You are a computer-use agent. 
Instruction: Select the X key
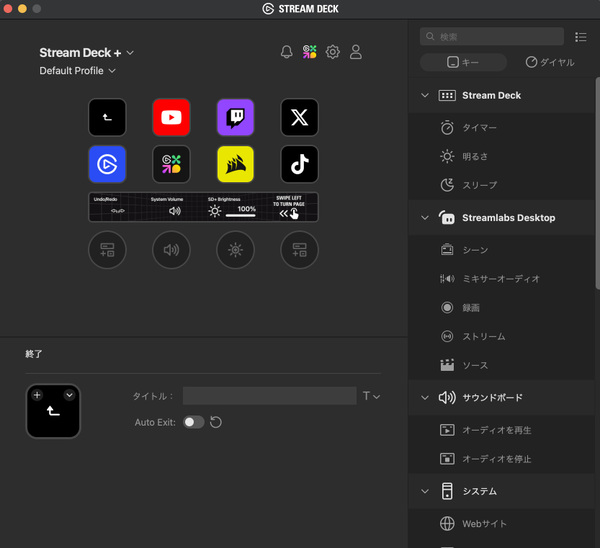click(299, 117)
